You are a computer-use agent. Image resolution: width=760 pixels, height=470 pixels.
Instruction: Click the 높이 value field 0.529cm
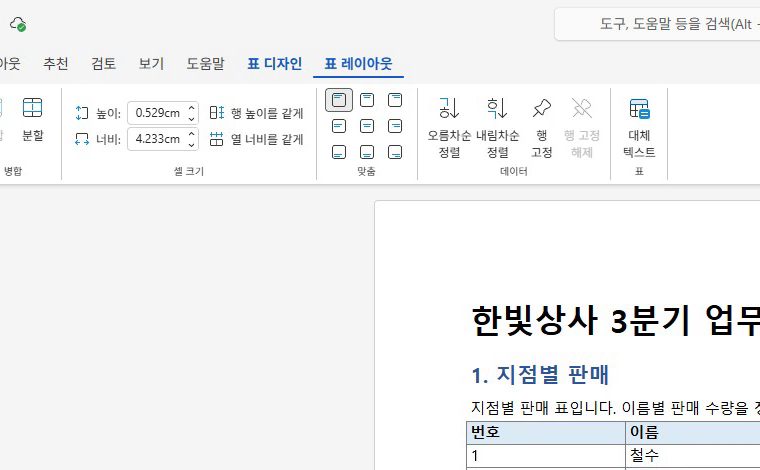pyautogui.click(x=157, y=113)
